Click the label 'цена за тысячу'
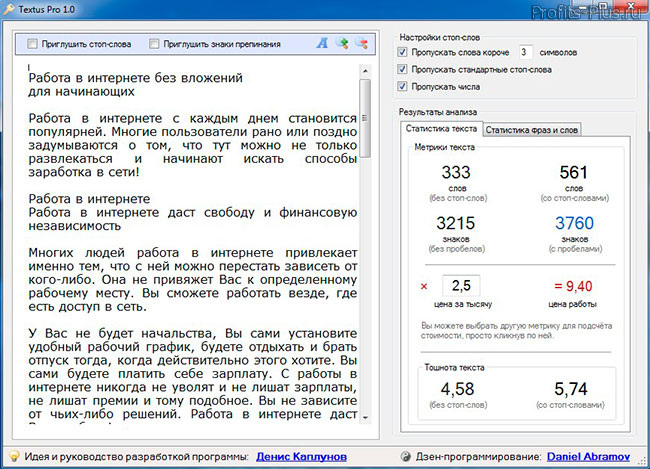This screenshot has height=469, width=650. 463,304
